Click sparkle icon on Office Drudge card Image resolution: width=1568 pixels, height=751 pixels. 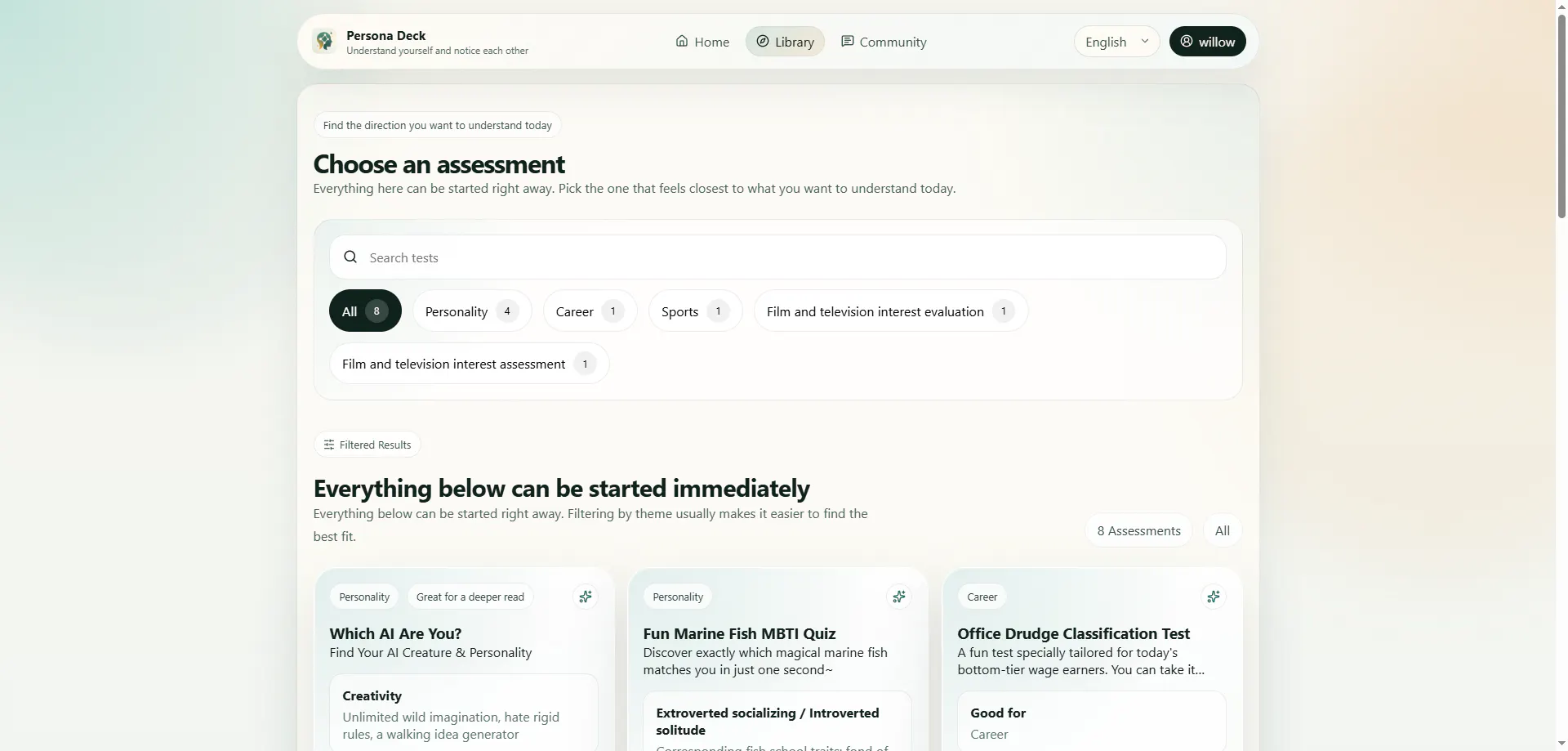(1214, 597)
